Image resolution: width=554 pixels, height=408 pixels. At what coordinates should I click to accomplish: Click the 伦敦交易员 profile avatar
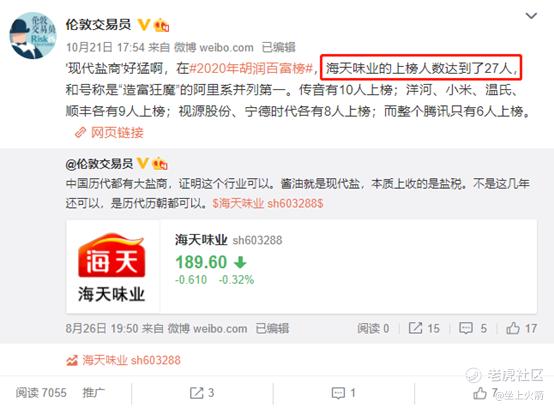(33, 35)
